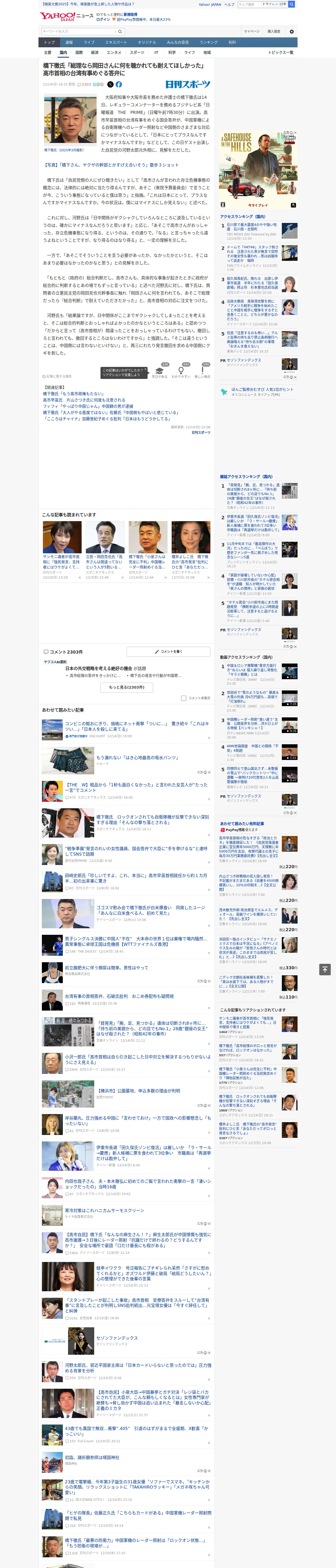The width and height of the screenshot is (336, 1568).
Task: Open the comment count 2303 bubble
Action: click(84, 85)
